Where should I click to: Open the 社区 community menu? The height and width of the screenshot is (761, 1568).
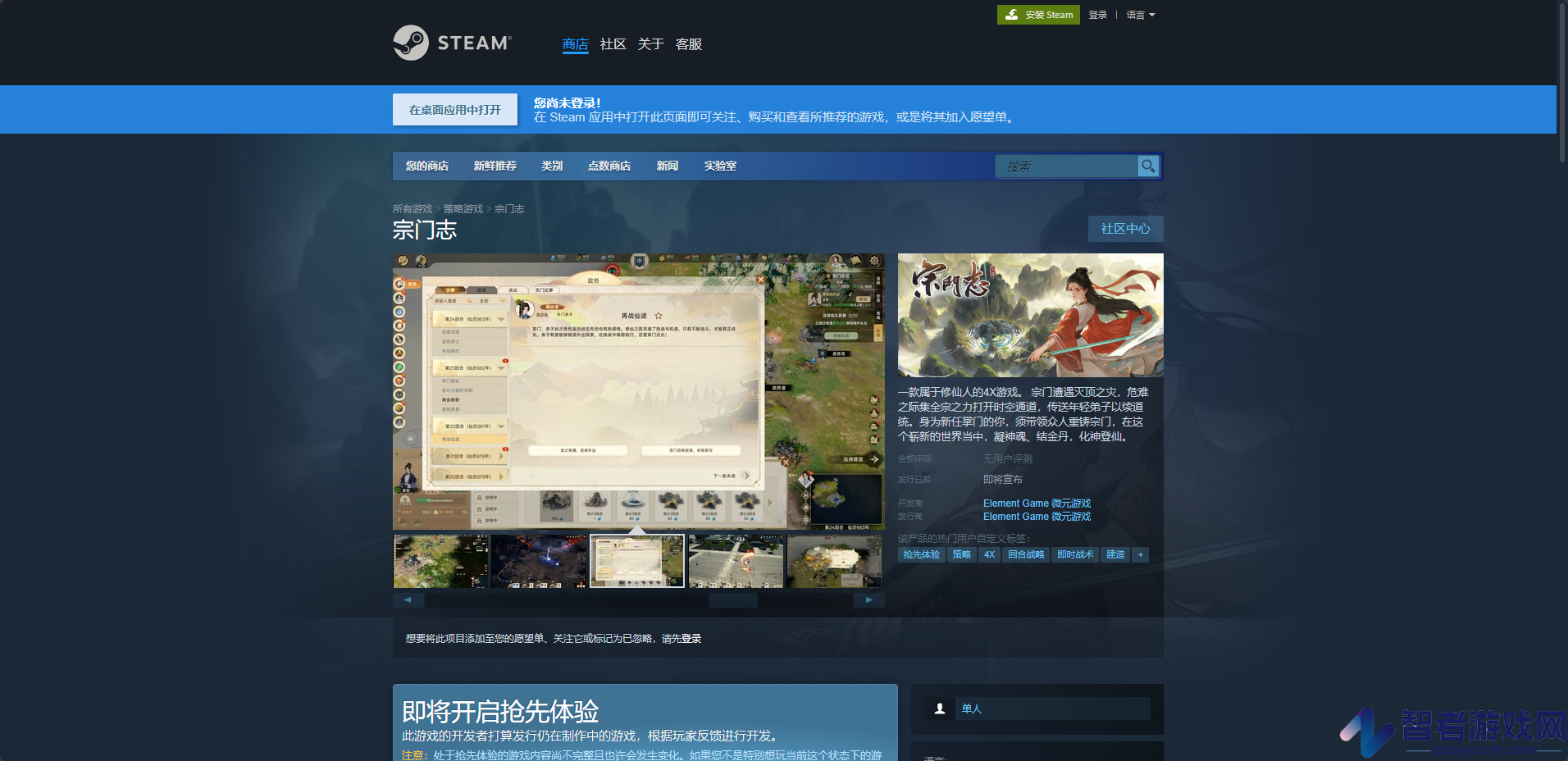pyautogui.click(x=613, y=44)
